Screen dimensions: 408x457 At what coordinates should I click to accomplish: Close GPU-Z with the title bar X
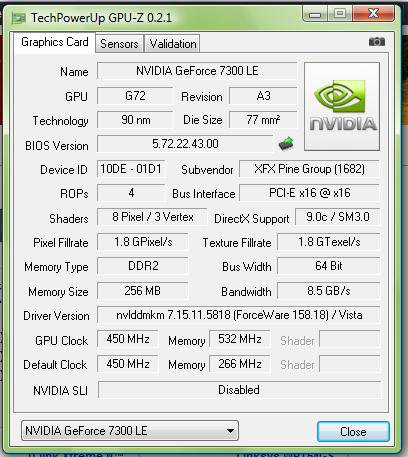point(374,13)
